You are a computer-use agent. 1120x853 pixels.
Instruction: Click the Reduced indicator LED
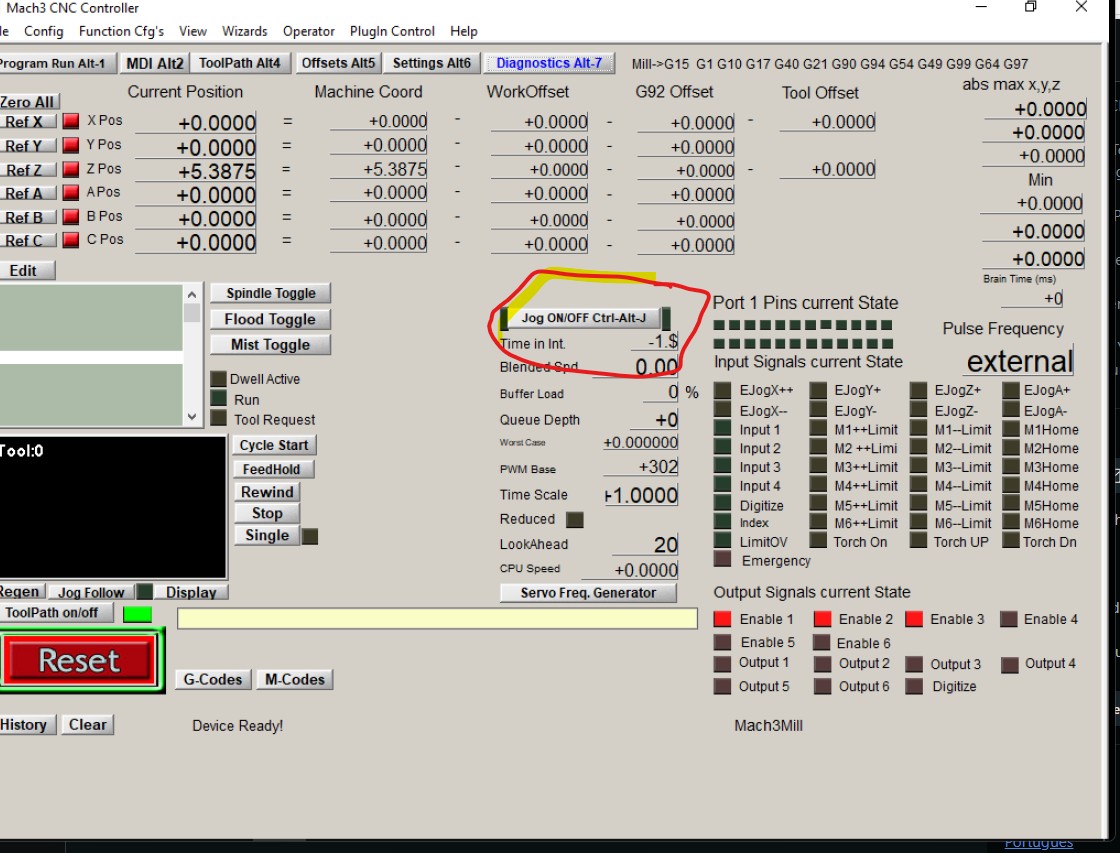tap(574, 519)
